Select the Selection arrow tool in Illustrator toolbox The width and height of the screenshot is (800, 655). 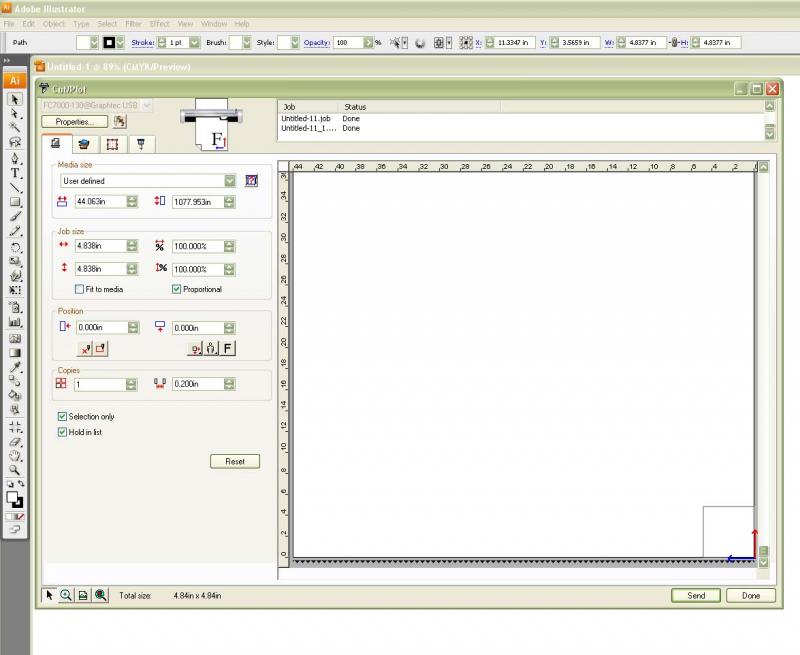point(15,99)
